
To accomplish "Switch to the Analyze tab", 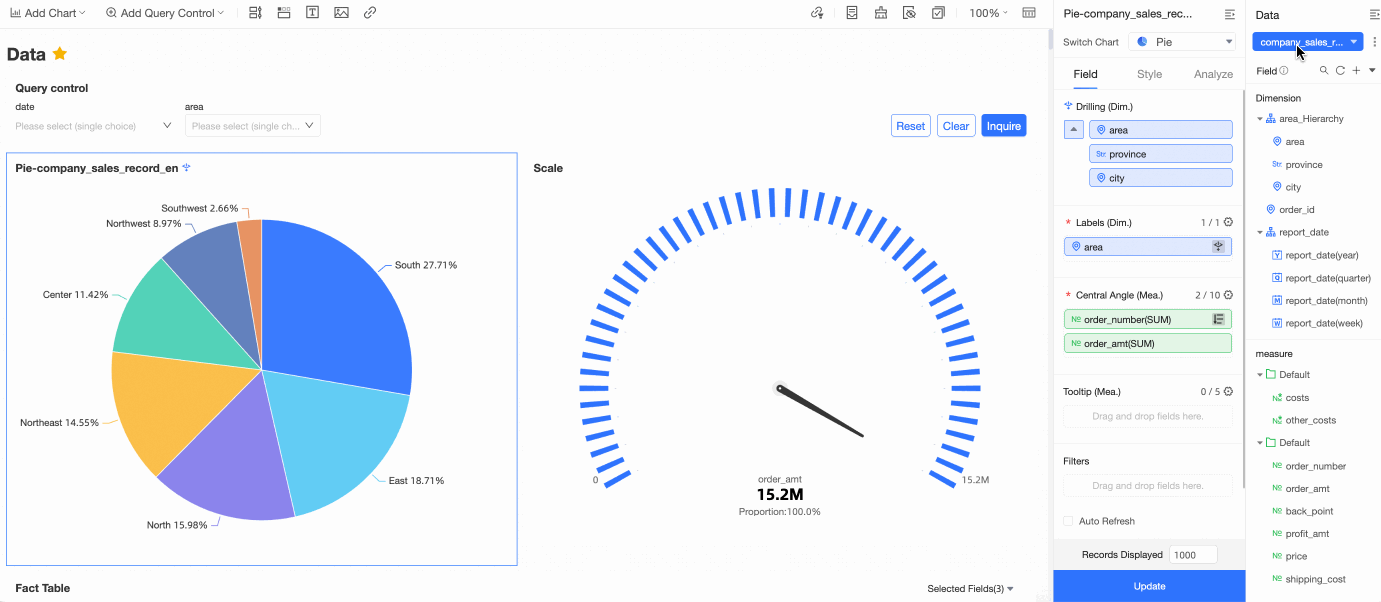I will [1213, 74].
